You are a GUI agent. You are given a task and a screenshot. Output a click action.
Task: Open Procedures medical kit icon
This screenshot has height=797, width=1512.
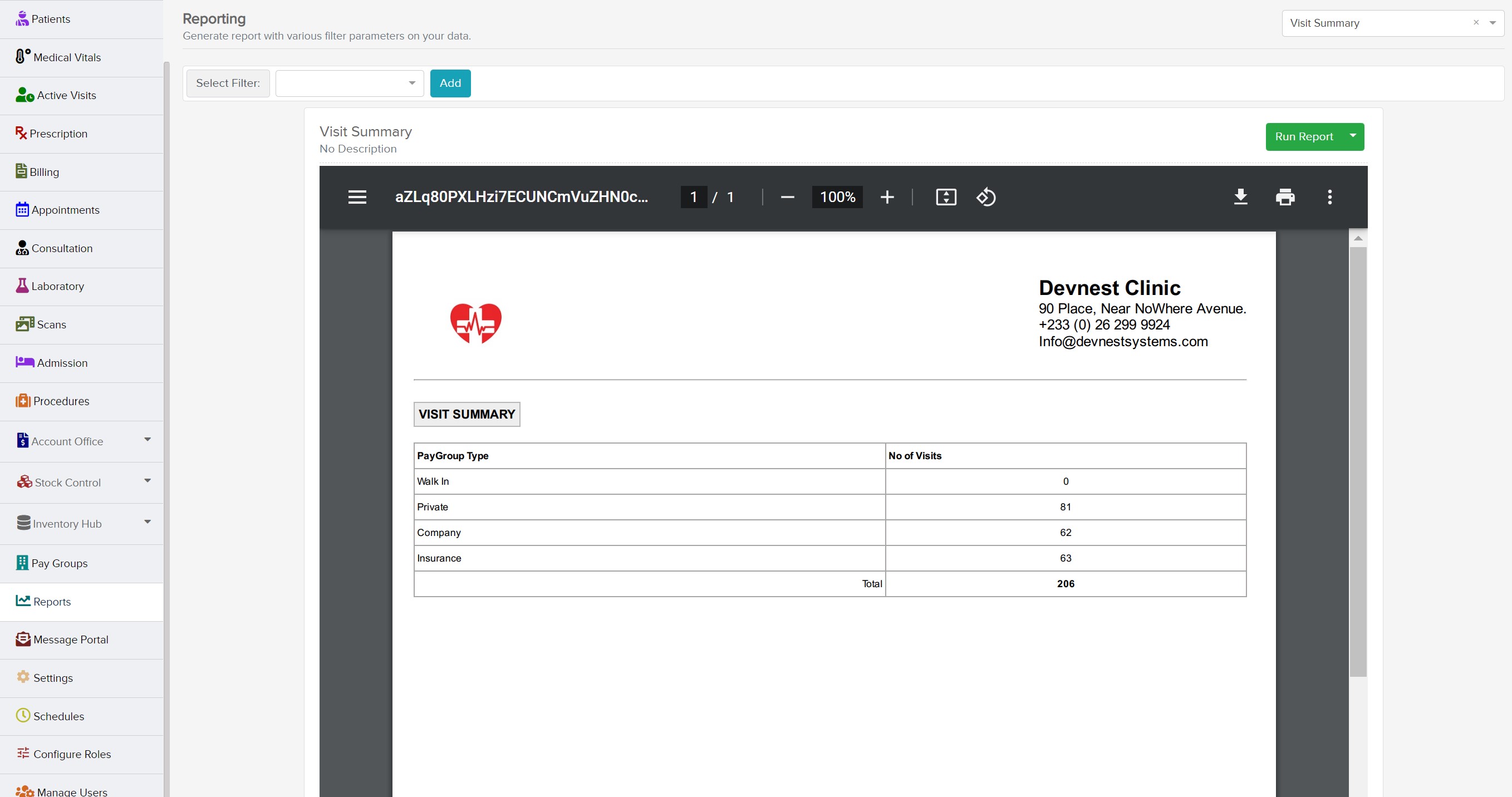coord(23,400)
